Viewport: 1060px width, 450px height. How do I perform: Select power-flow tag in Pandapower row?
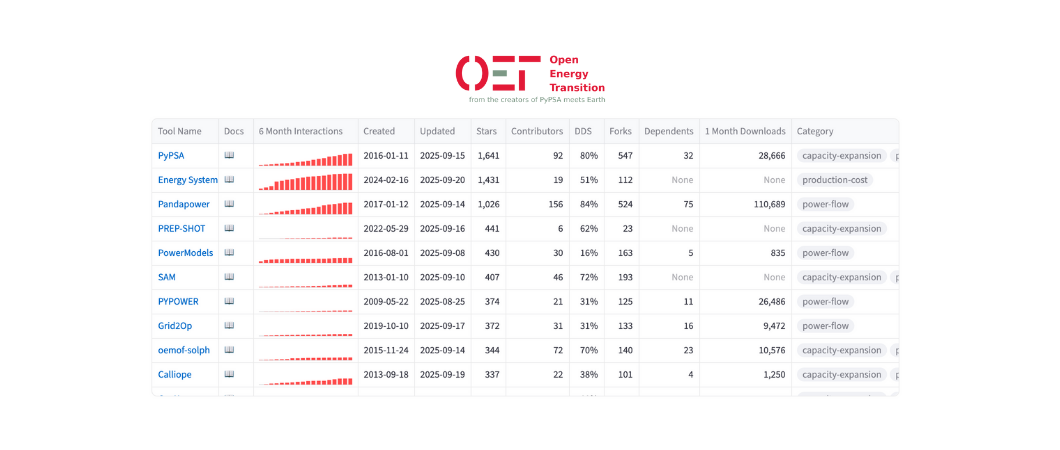click(x=826, y=204)
